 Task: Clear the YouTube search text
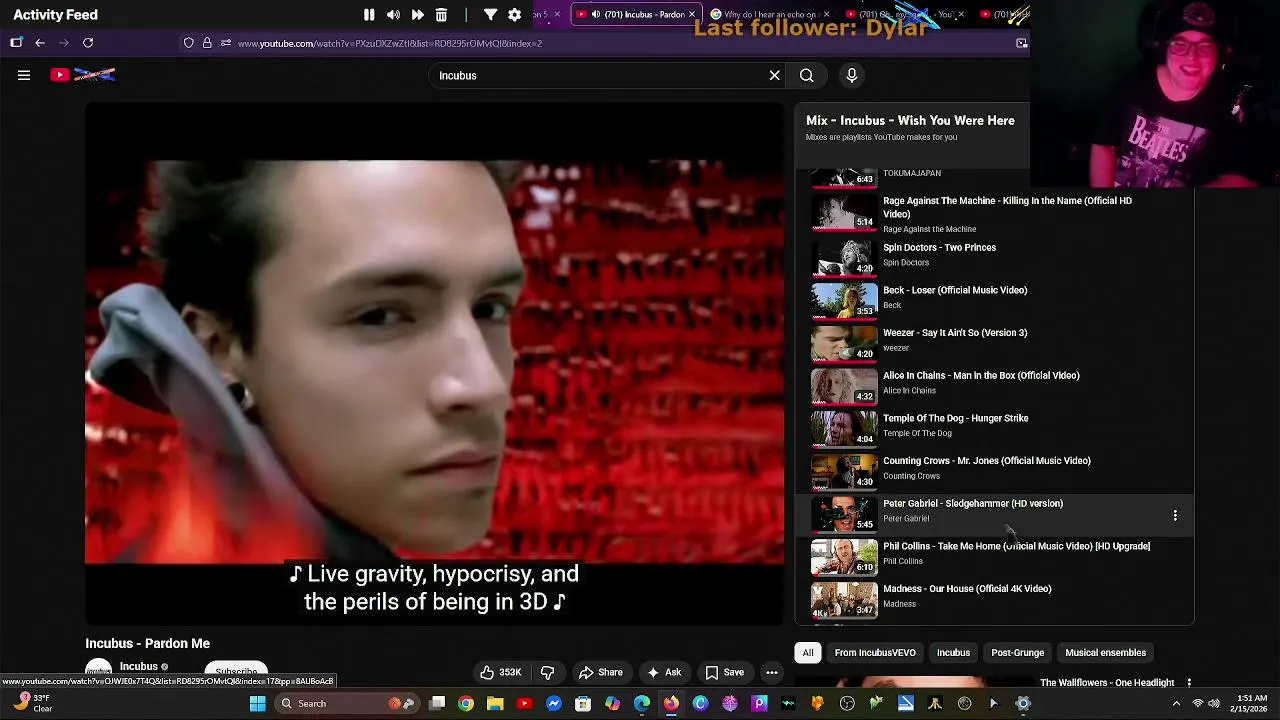tap(774, 75)
